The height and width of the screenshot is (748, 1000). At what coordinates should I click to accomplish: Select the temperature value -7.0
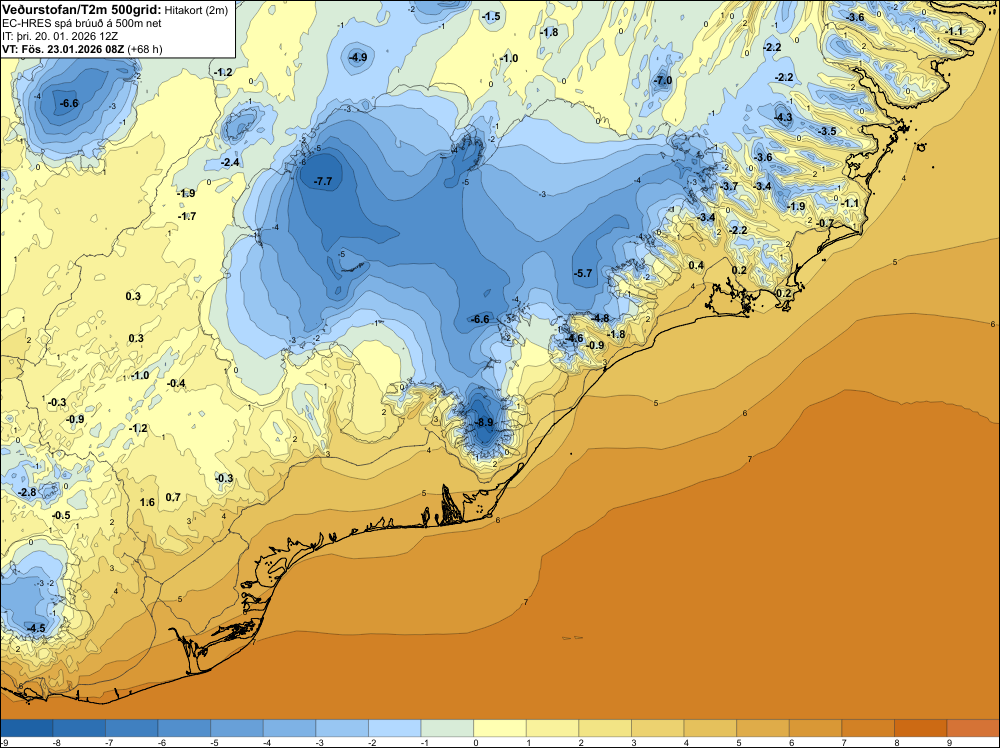[x=663, y=80]
